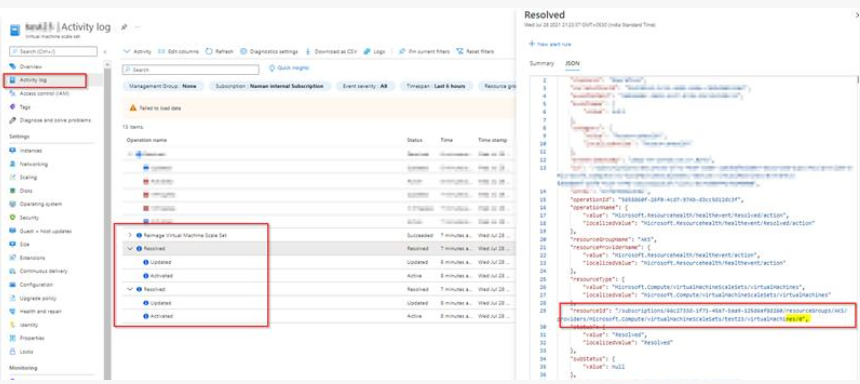The height and width of the screenshot is (384, 860).
Task: Open the Upgrade policy menu item
Action: (38, 298)
